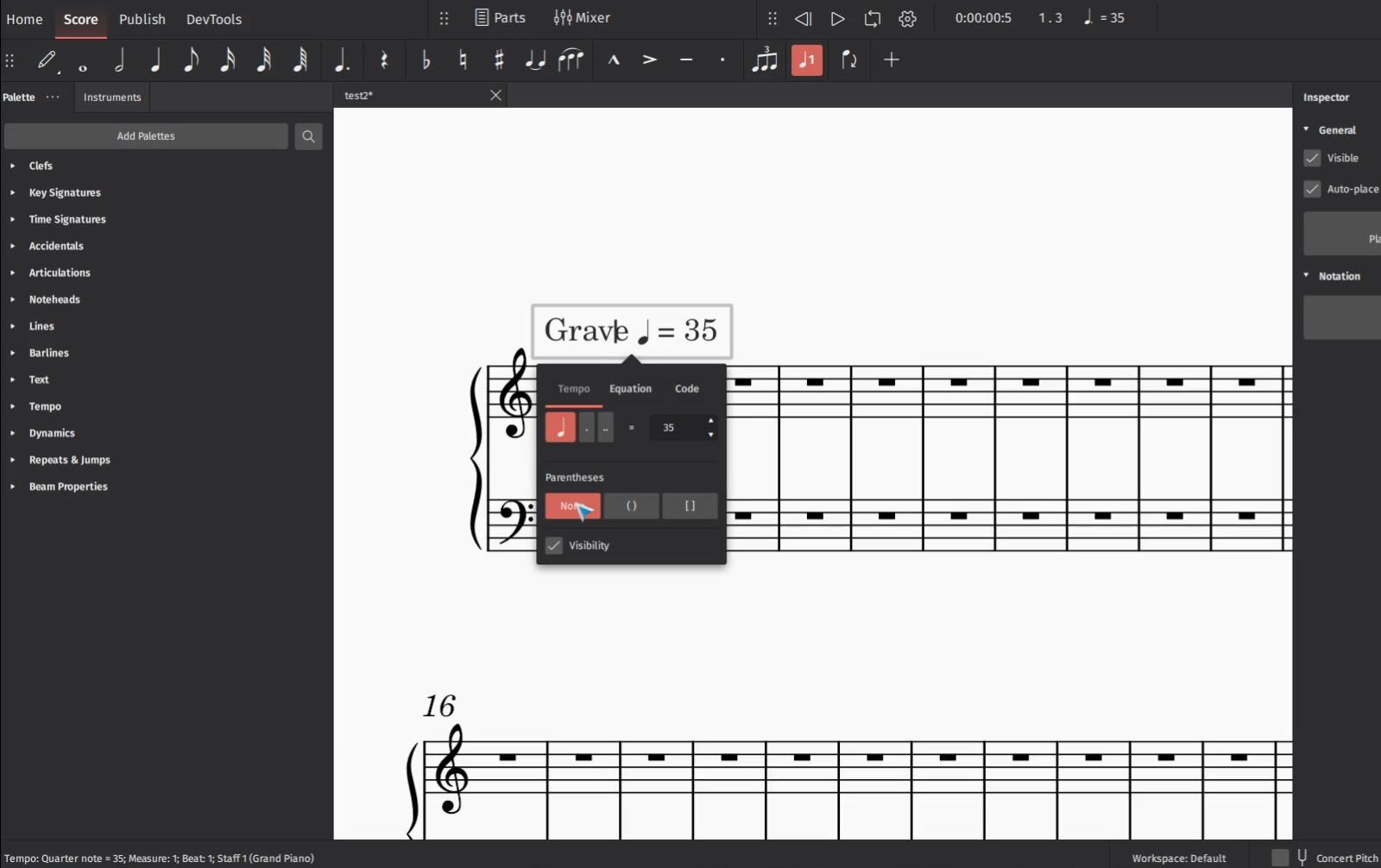This screenshot has width=1381, height=868.
Task: Click the palette search magnifier button
Action: [x=308, y=136]
